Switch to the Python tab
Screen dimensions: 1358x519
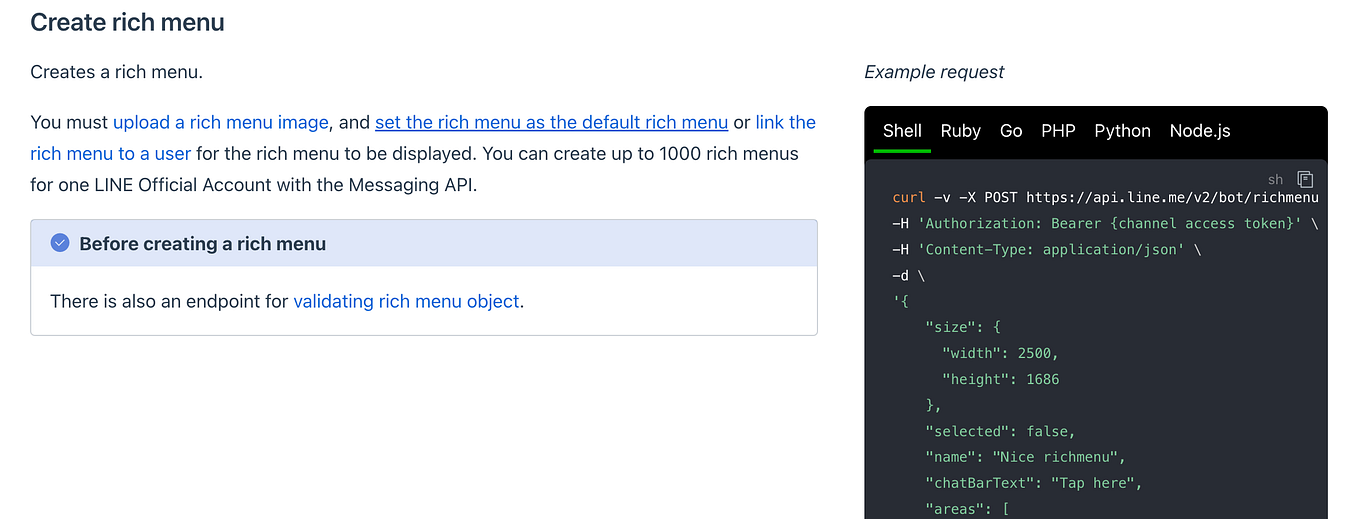(1122, 131)
